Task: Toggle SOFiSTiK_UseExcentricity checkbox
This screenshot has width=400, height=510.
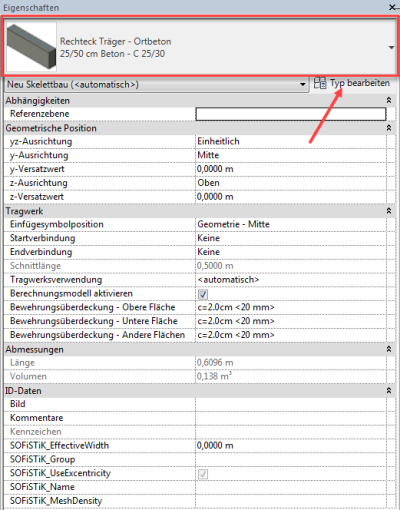Action: [x=203, y=474]
